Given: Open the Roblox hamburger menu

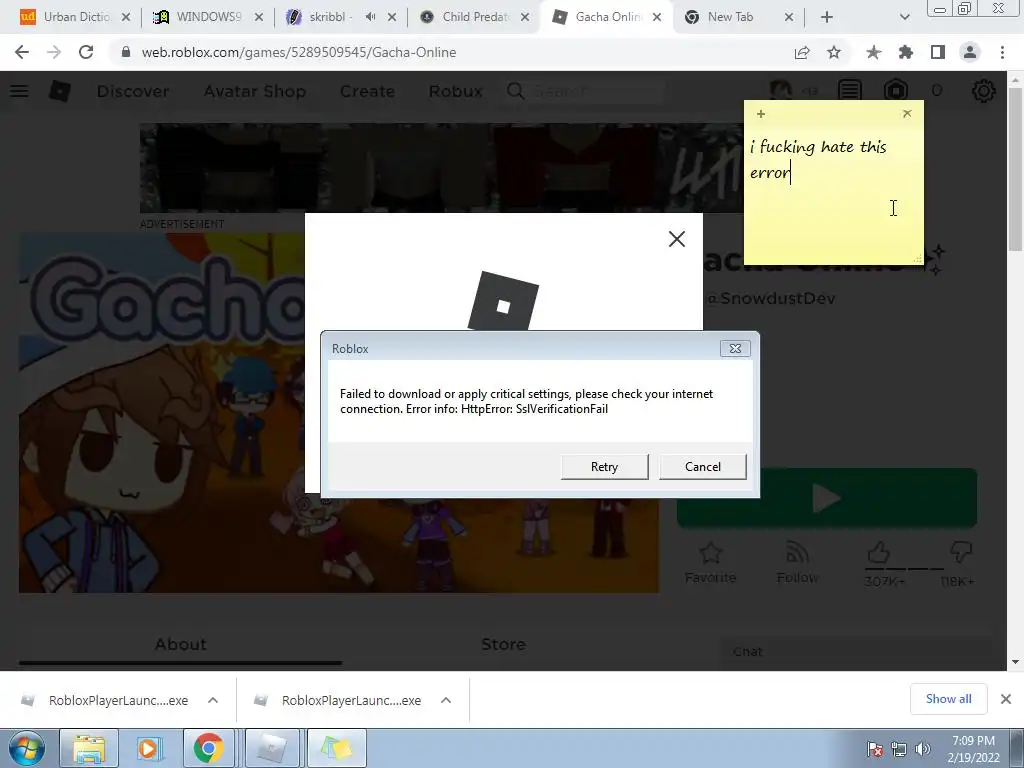Looking at the screenshot, I should [x=19, y=91].
